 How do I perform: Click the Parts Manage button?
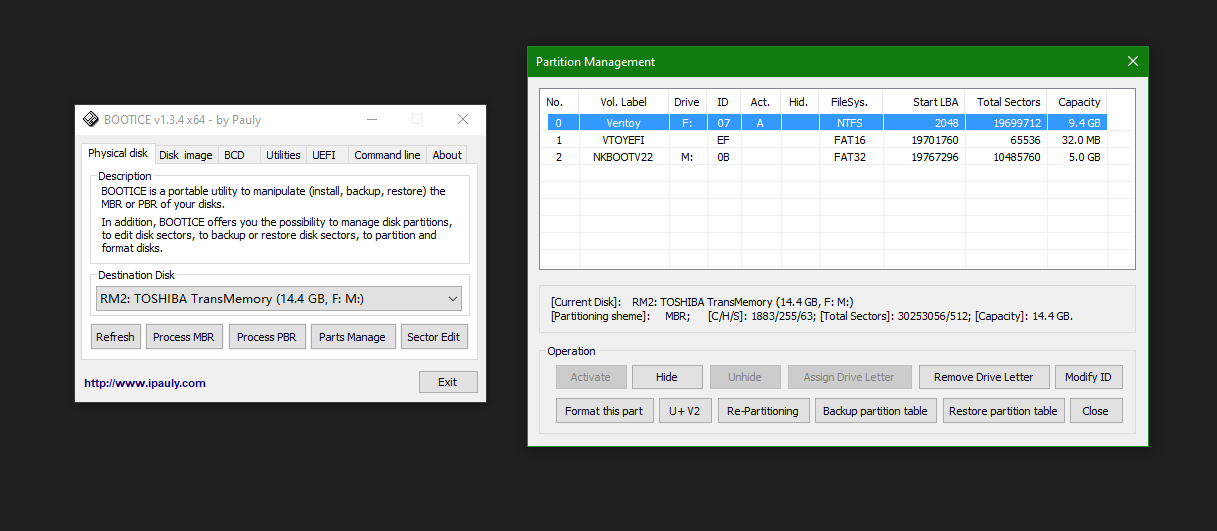point(352,337)
